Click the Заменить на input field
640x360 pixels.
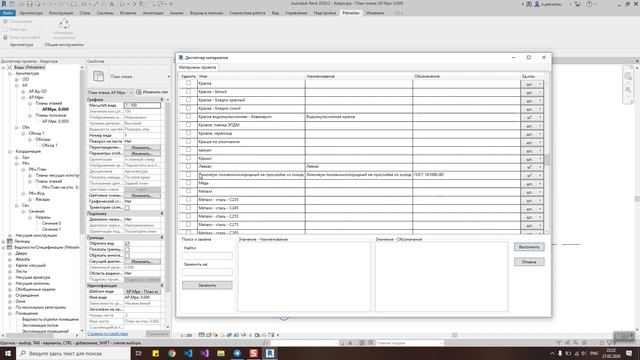(207, 272)
